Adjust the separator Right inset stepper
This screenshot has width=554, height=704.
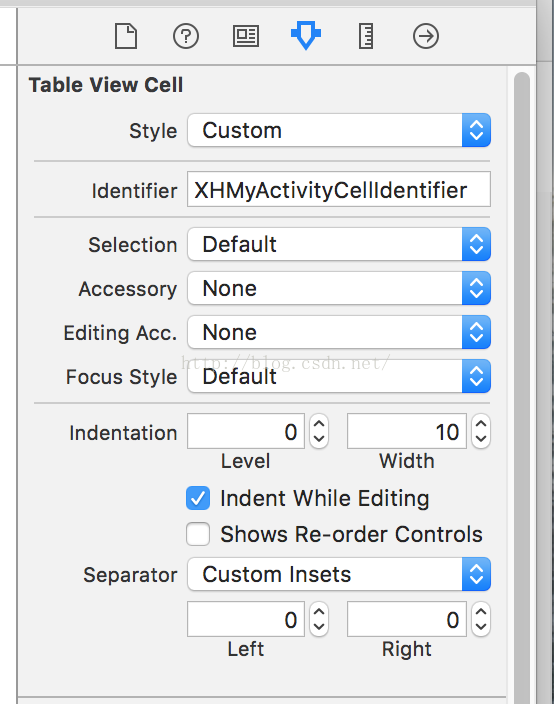(x=481, y=619)
